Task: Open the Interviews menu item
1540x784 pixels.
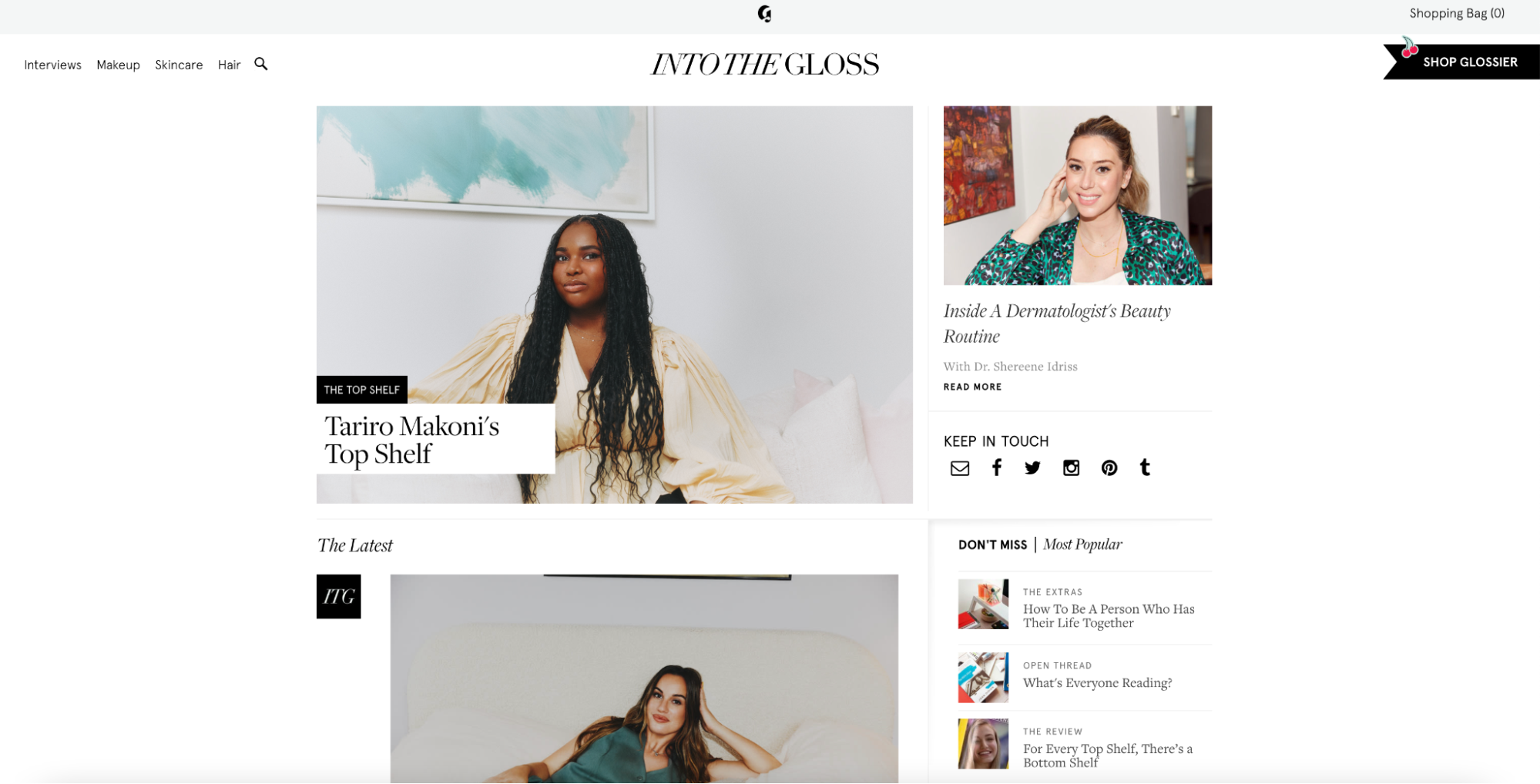Action: 52,65
